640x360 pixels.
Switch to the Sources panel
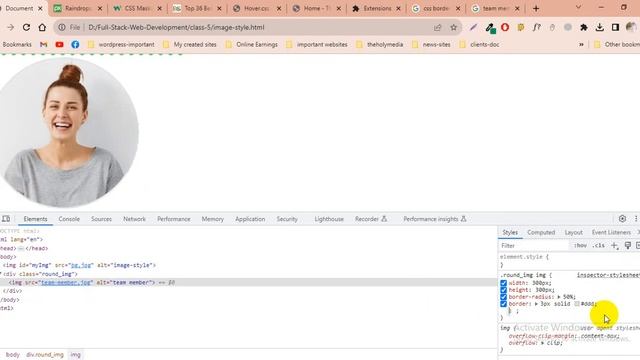101,219
